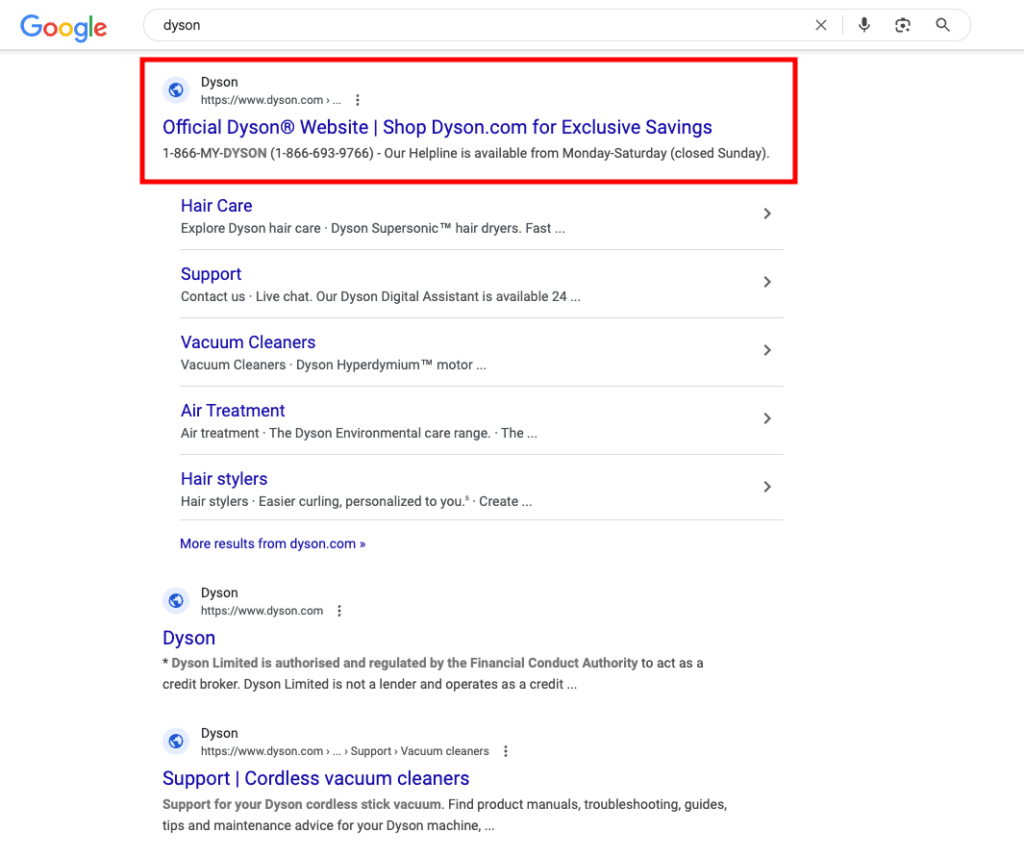1024x857 pixels.
Task: Open the three-dot menu beside dyson.com breadcrumb
Action: [x=357, y=99]
